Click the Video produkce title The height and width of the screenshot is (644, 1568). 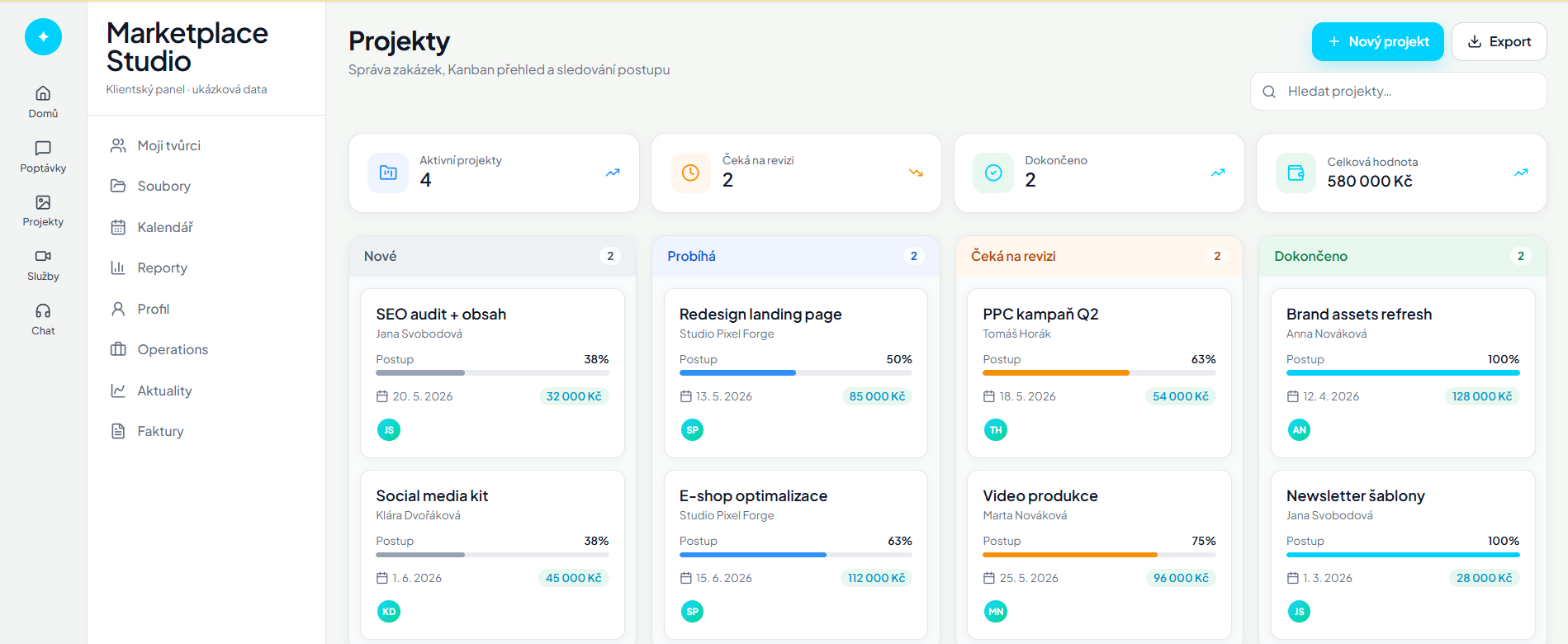1040,495
